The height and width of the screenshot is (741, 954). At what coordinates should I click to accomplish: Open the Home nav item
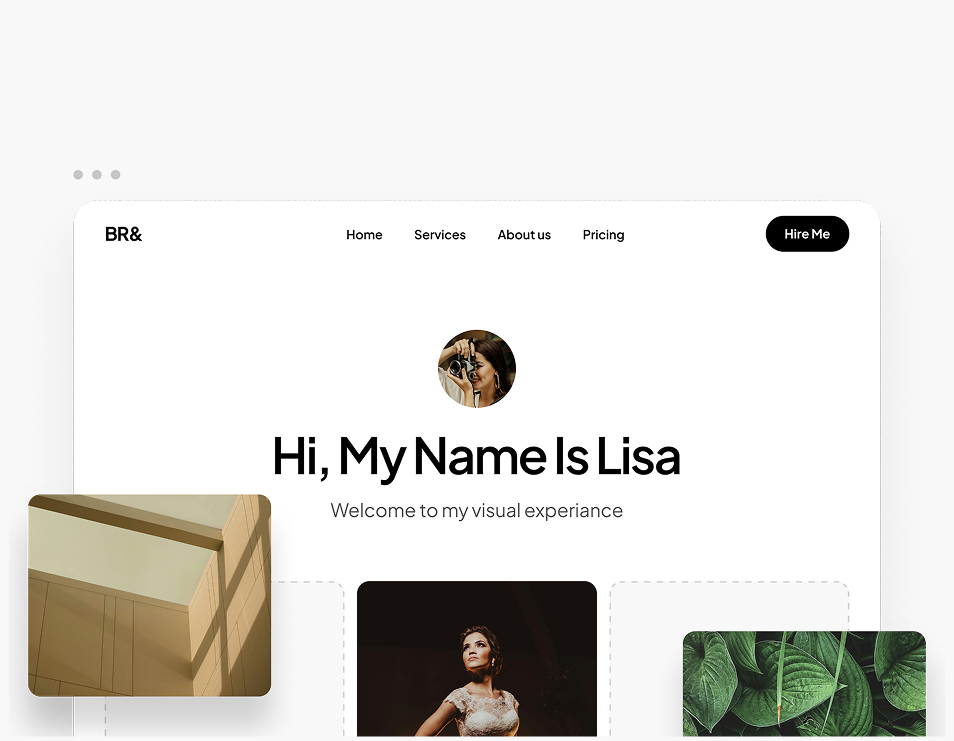[x=364, y=235]
